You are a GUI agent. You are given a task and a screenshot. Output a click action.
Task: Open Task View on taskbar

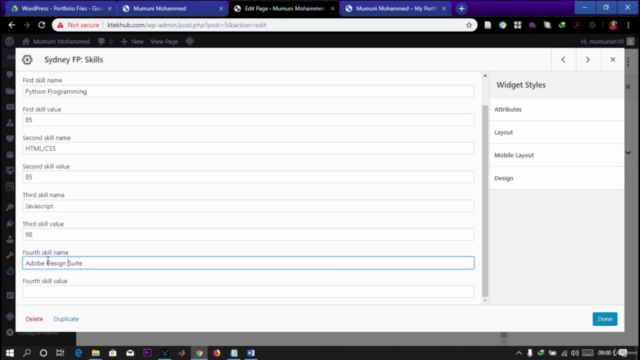coord(60,353)
